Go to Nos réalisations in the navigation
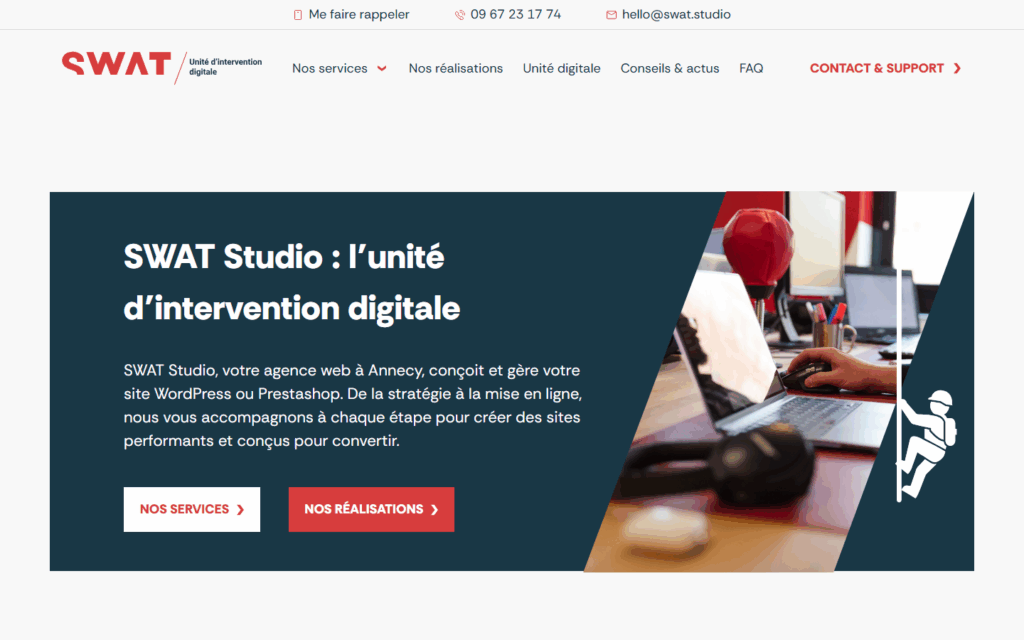This screenshot has width=1024, height=640. (x=456, y=69)
